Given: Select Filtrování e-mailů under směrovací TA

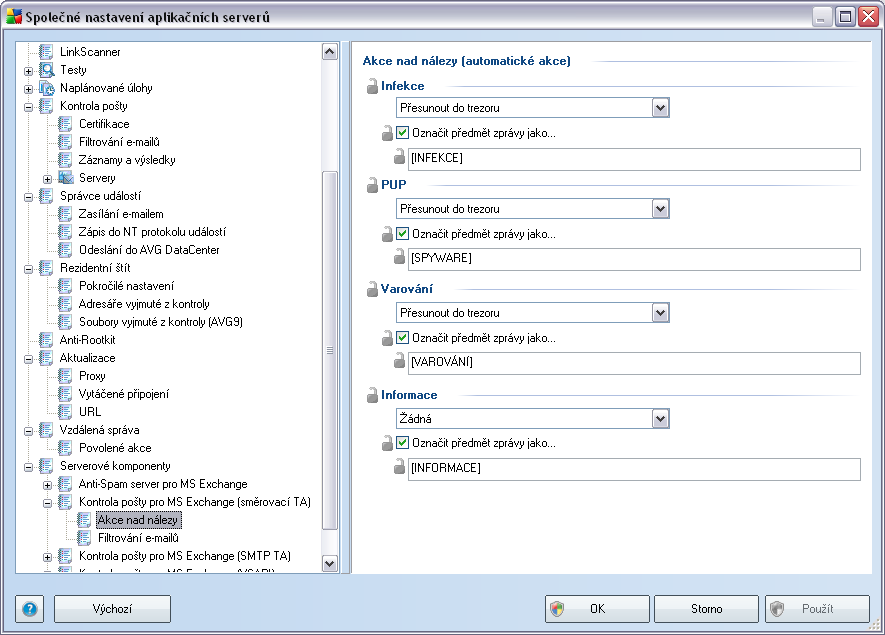Looking at the screenshot, I should 138,538.
